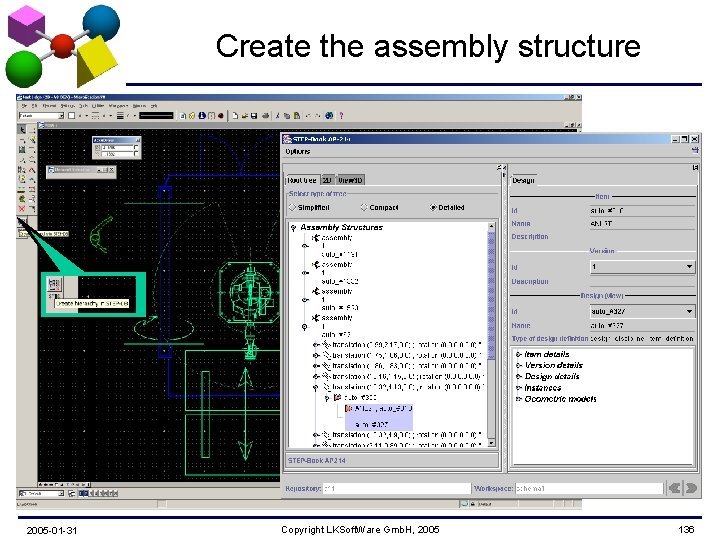Open the File menu in MicroStation
The width and height of the screenshot is (720, 540).
[x=25, y=106]
